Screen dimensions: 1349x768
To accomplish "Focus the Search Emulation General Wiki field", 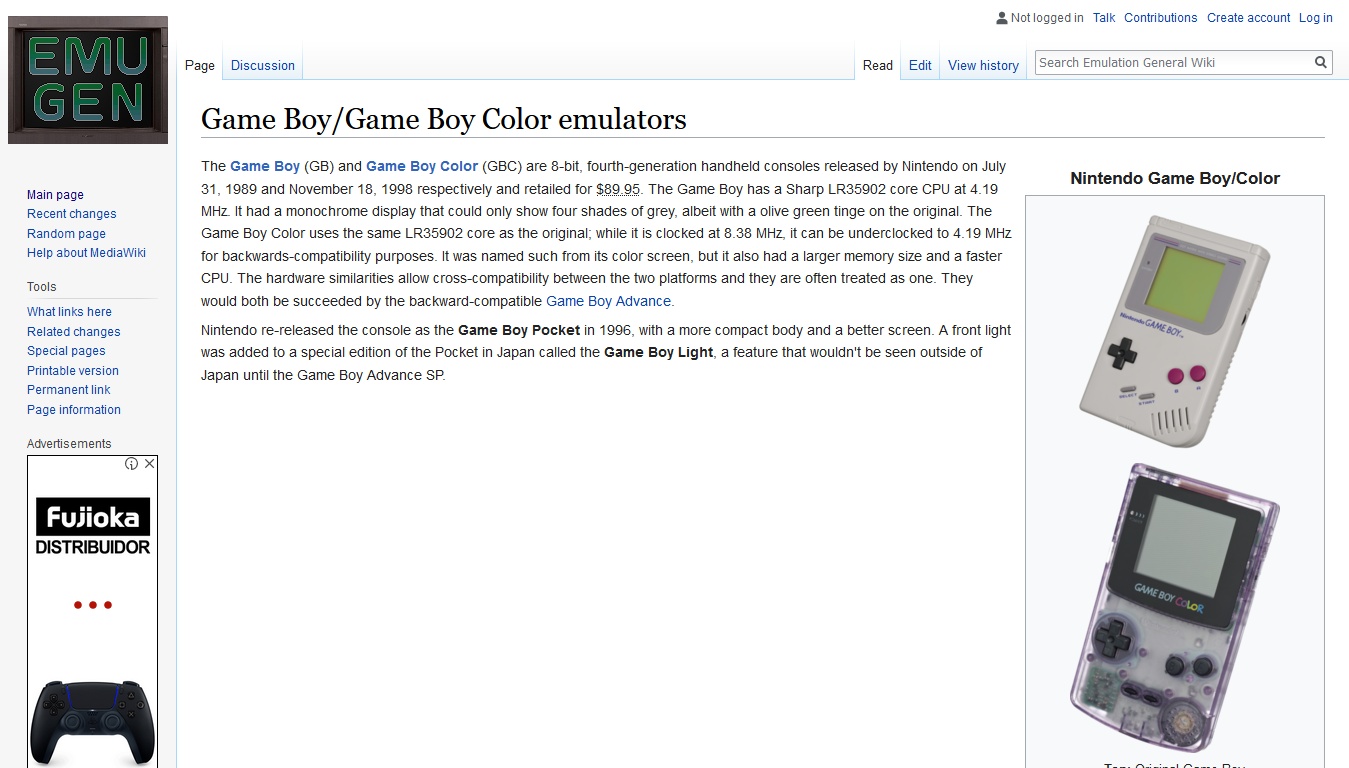I will click(x=1174, y=62).
